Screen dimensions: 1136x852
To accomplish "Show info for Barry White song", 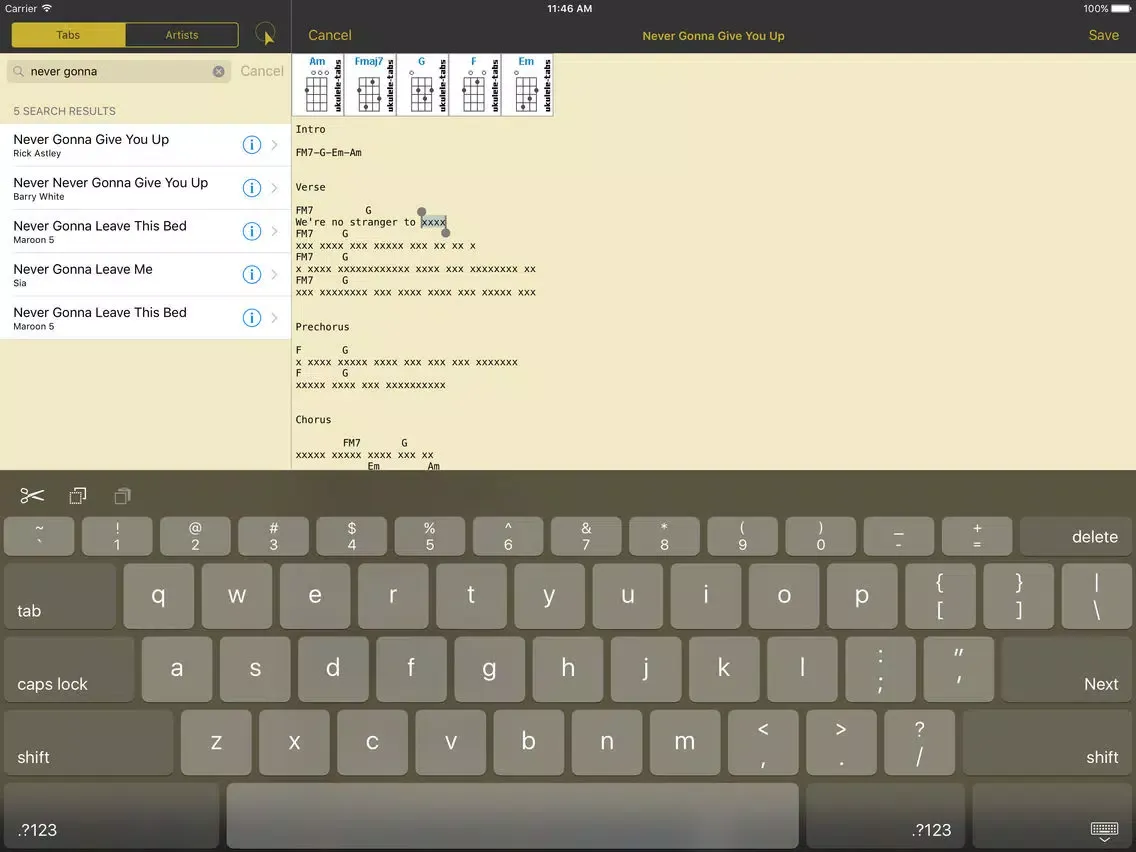I will [252, 188].
